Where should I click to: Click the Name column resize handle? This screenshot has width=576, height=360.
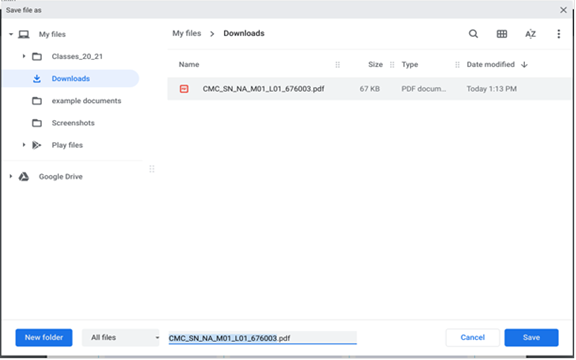[x=338, y=65]
